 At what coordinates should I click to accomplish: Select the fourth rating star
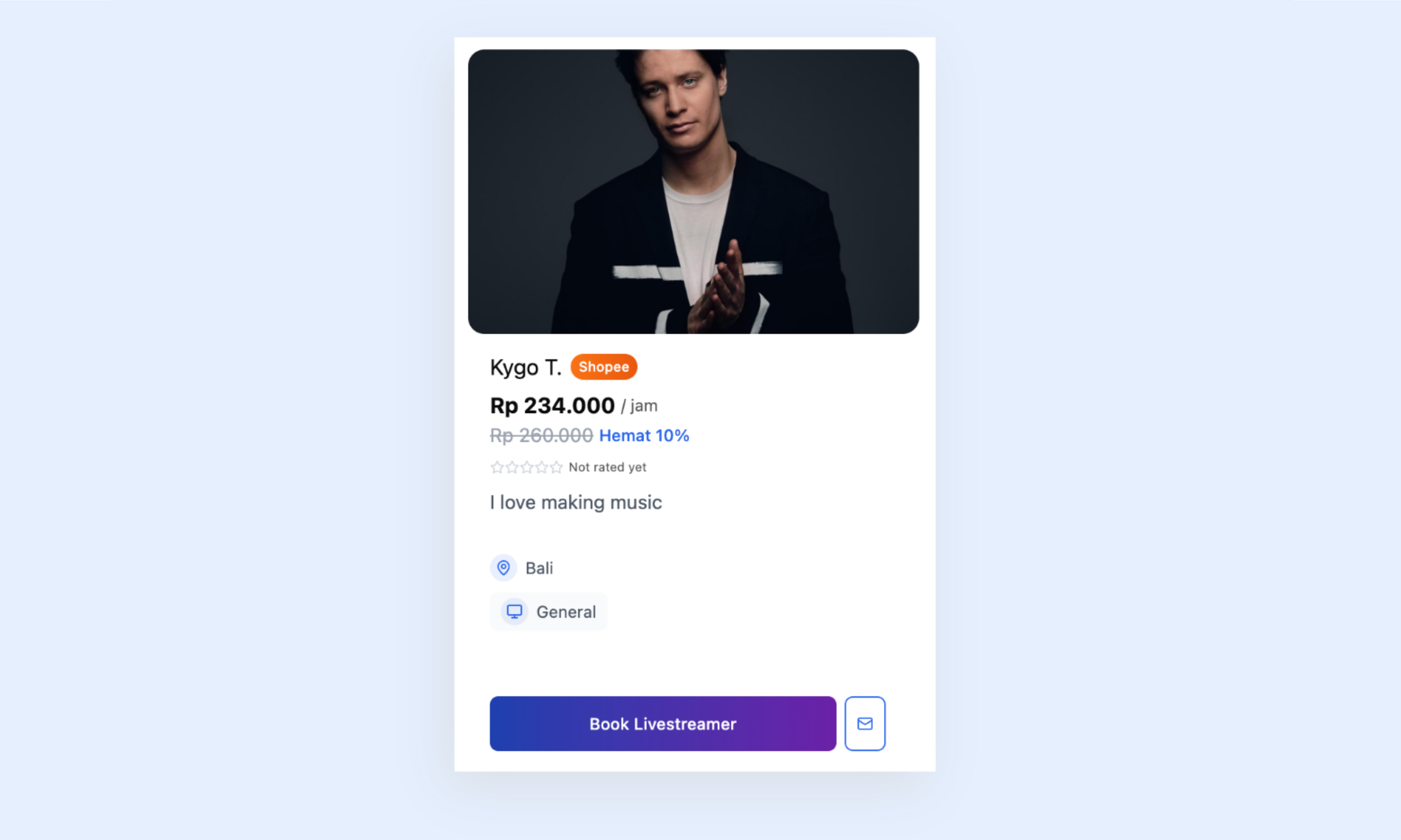(541, 467)
